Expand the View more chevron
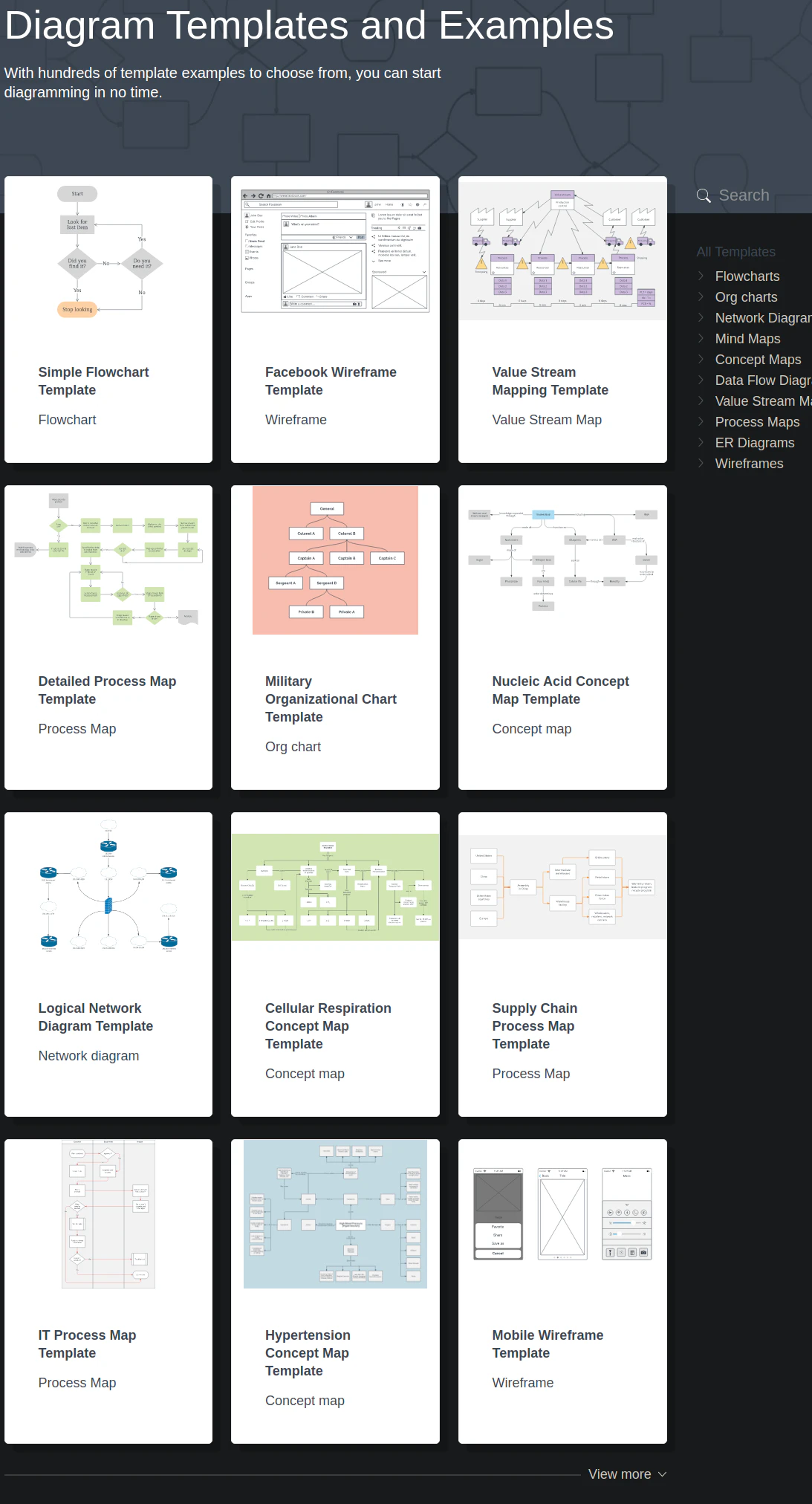Viewport: 812px width, 1504px height. click(x=663, y=1474)
